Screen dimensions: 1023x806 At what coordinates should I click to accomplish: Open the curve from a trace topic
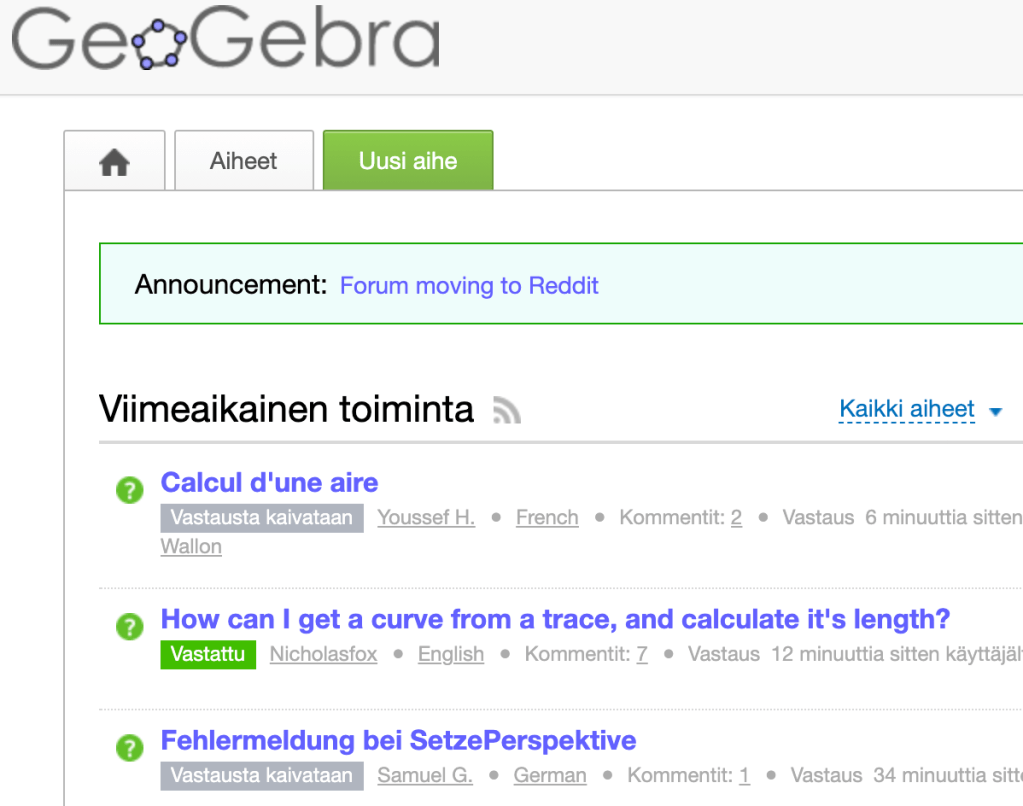555,620
